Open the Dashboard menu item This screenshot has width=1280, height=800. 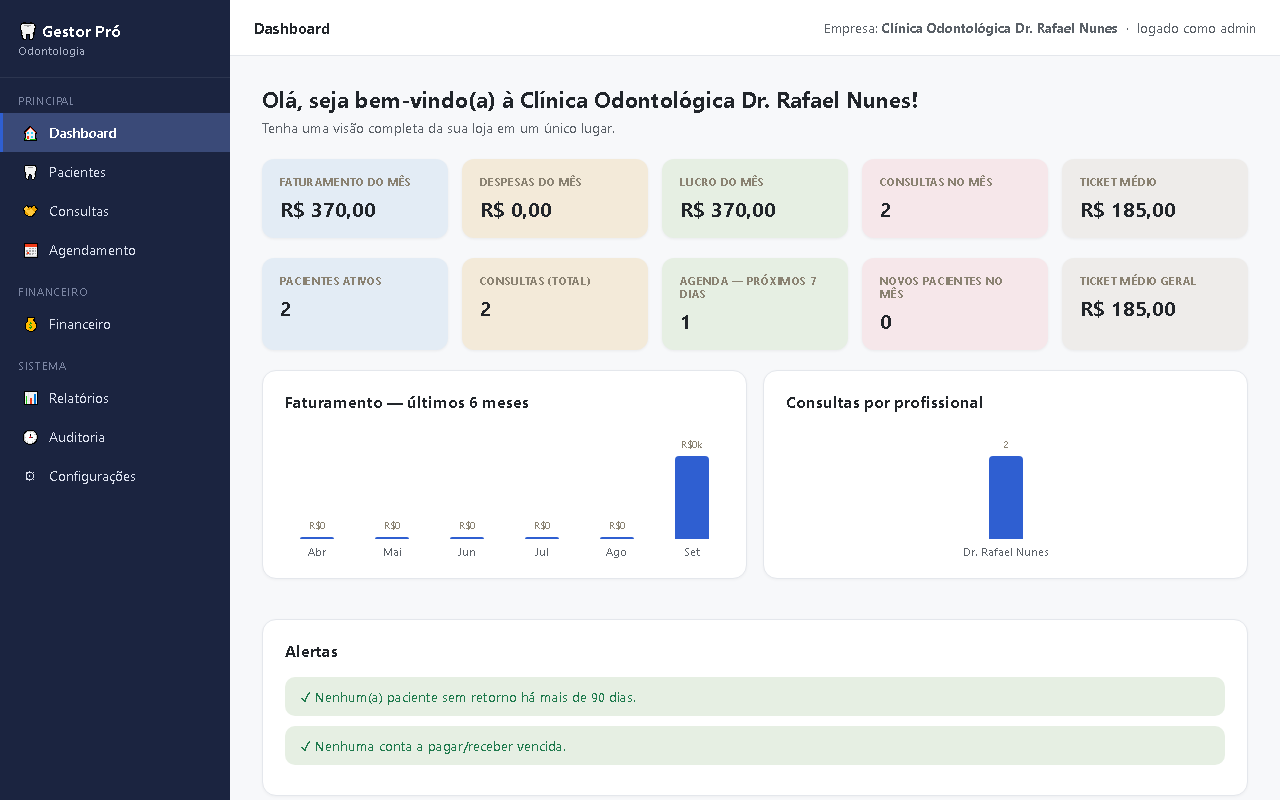point(115,133)
